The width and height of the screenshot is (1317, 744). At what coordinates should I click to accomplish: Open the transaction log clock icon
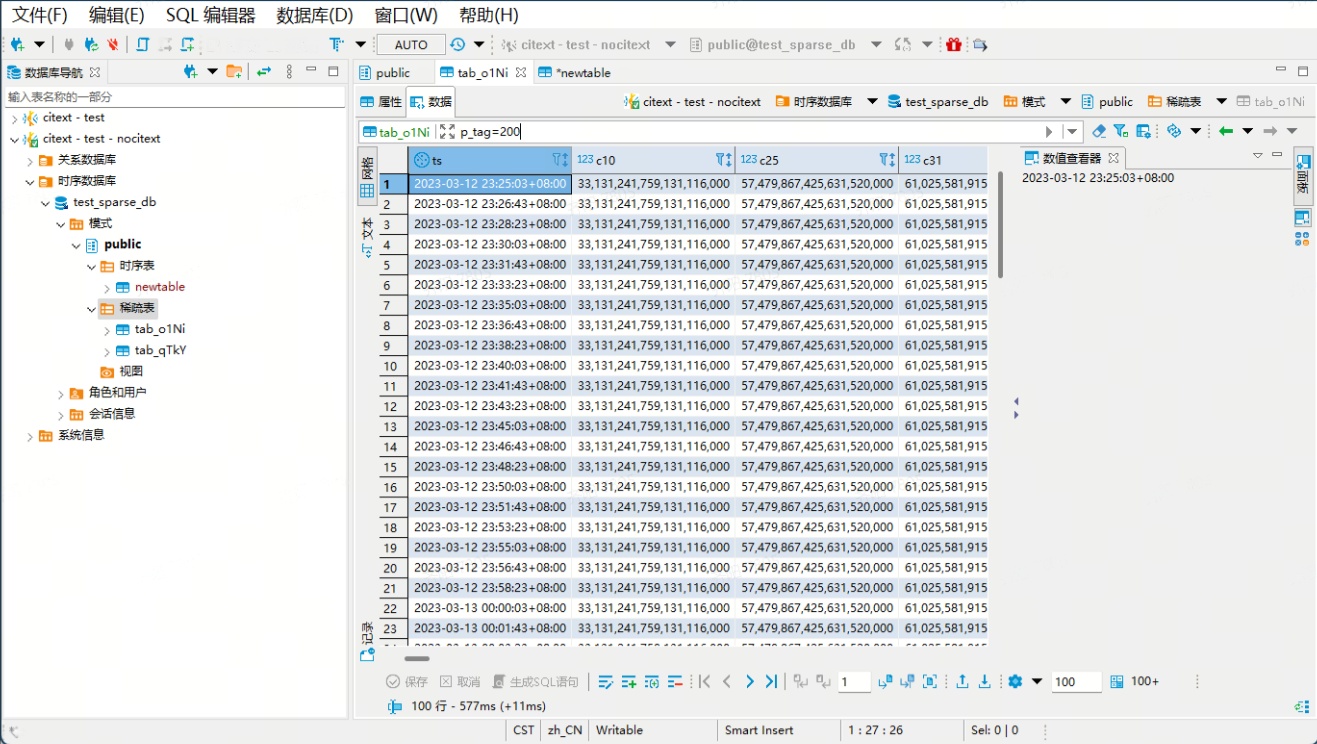[x=457, y=44]
